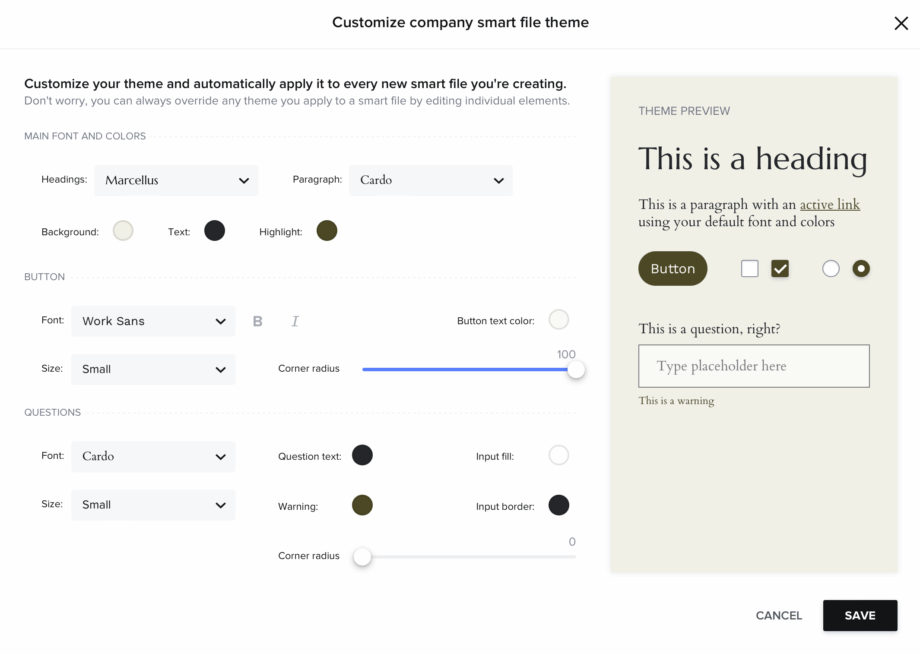Open the Input fill color swatch

pyautogui.click(x=559, y=456)
